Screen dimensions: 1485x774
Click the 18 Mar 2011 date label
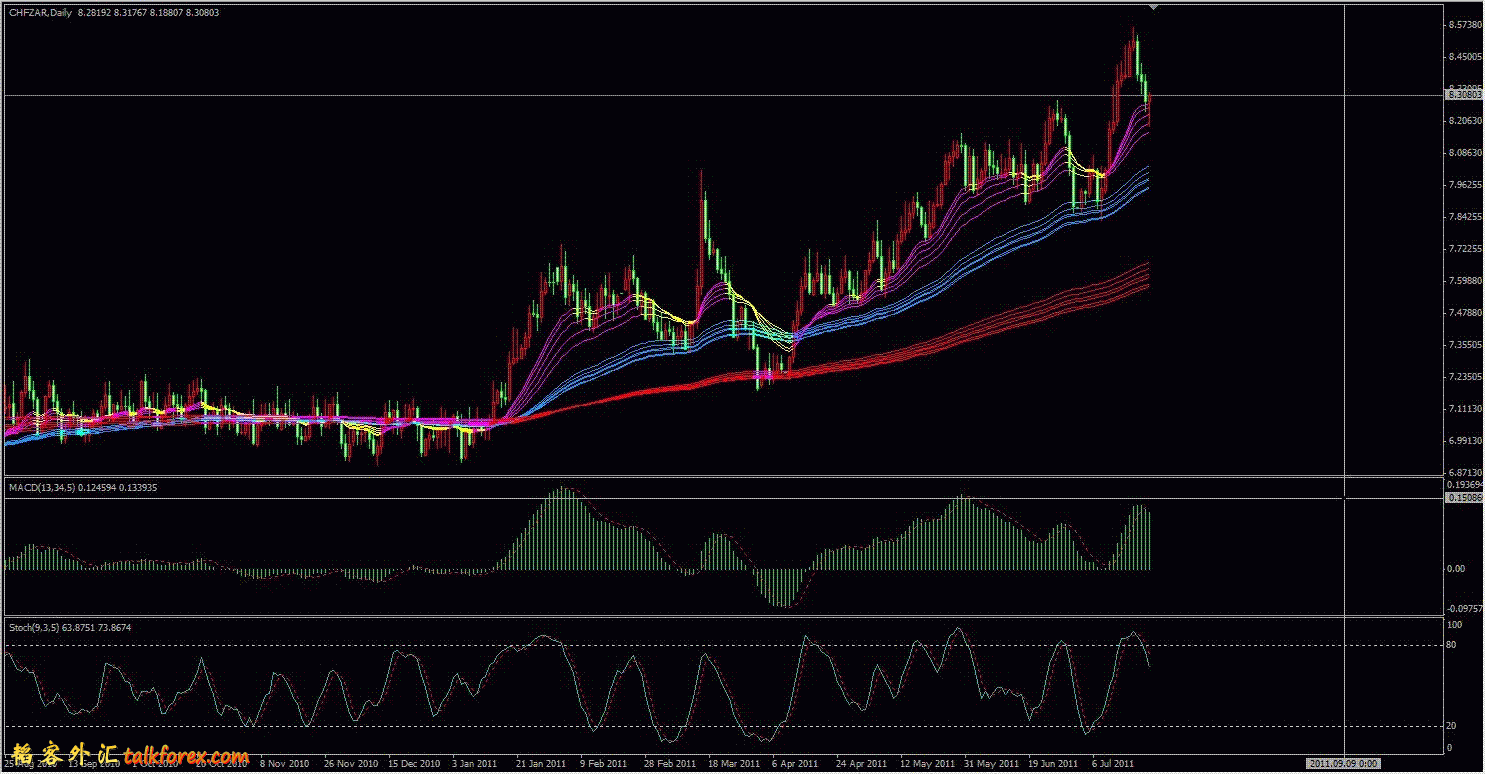click(733, 763)
